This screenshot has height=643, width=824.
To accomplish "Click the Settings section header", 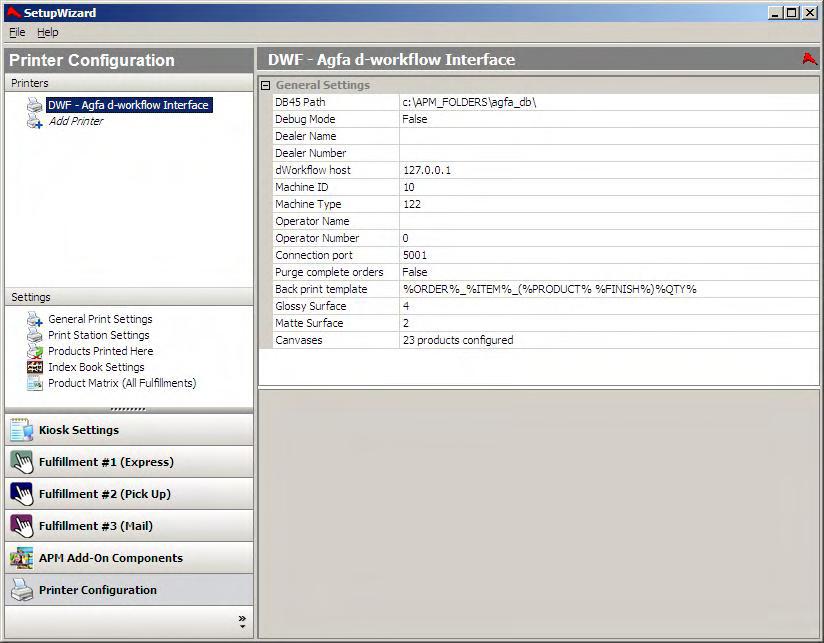I will tap(129, 297).
